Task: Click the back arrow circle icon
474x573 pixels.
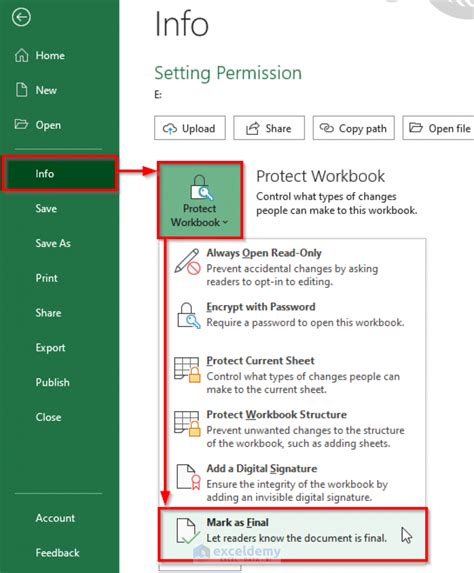Action: pyautogui.click(x=21, y=17)
